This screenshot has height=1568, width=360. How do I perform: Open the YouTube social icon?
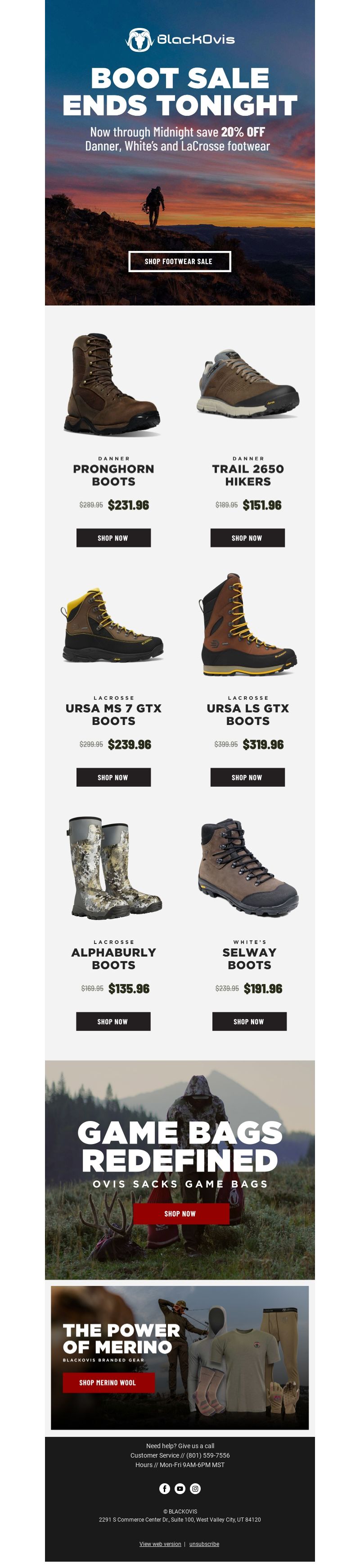point(180,1488)
